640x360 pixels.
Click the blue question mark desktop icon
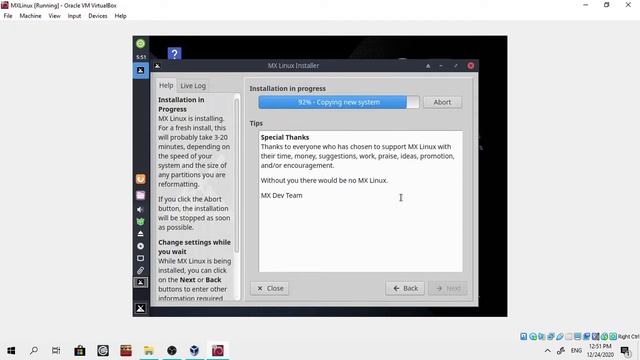(174, 53)
